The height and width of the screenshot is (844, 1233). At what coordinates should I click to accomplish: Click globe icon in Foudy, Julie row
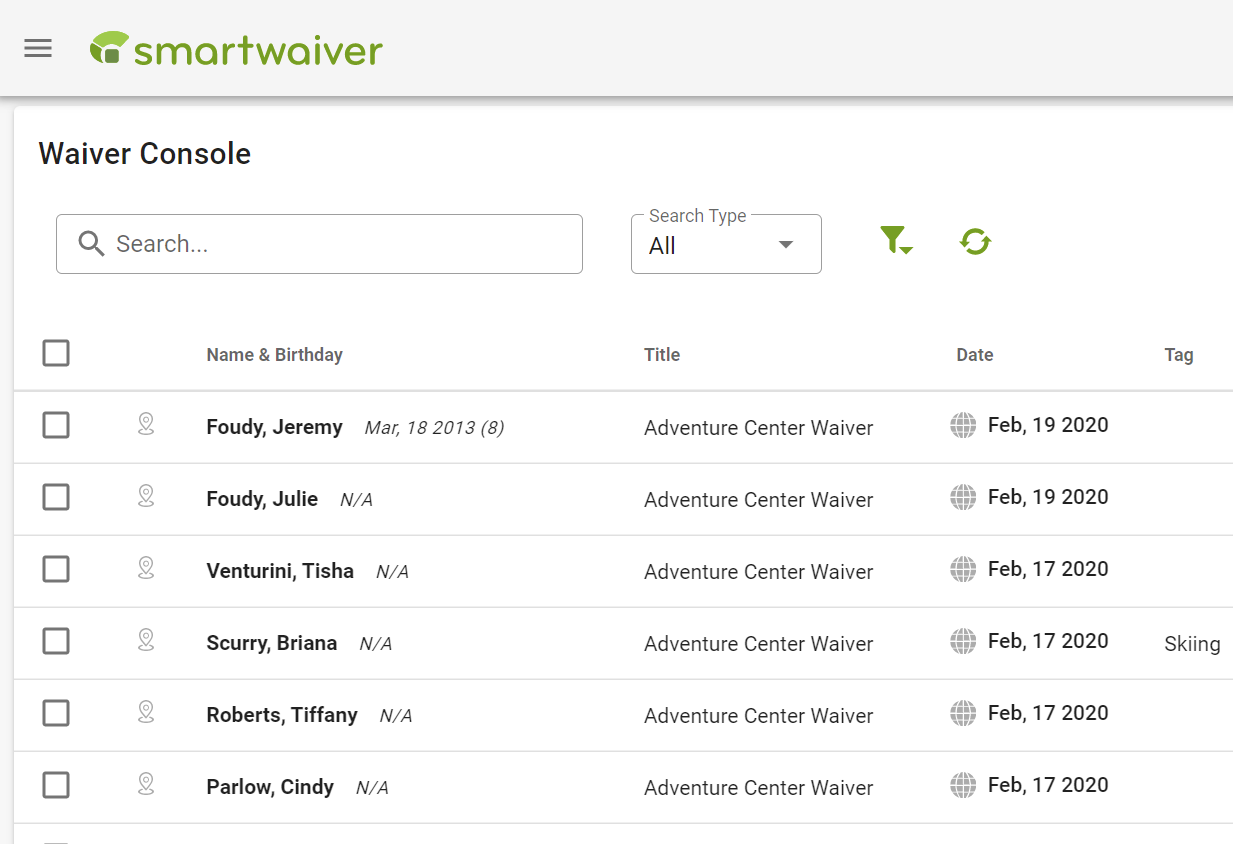coord(963,498)
